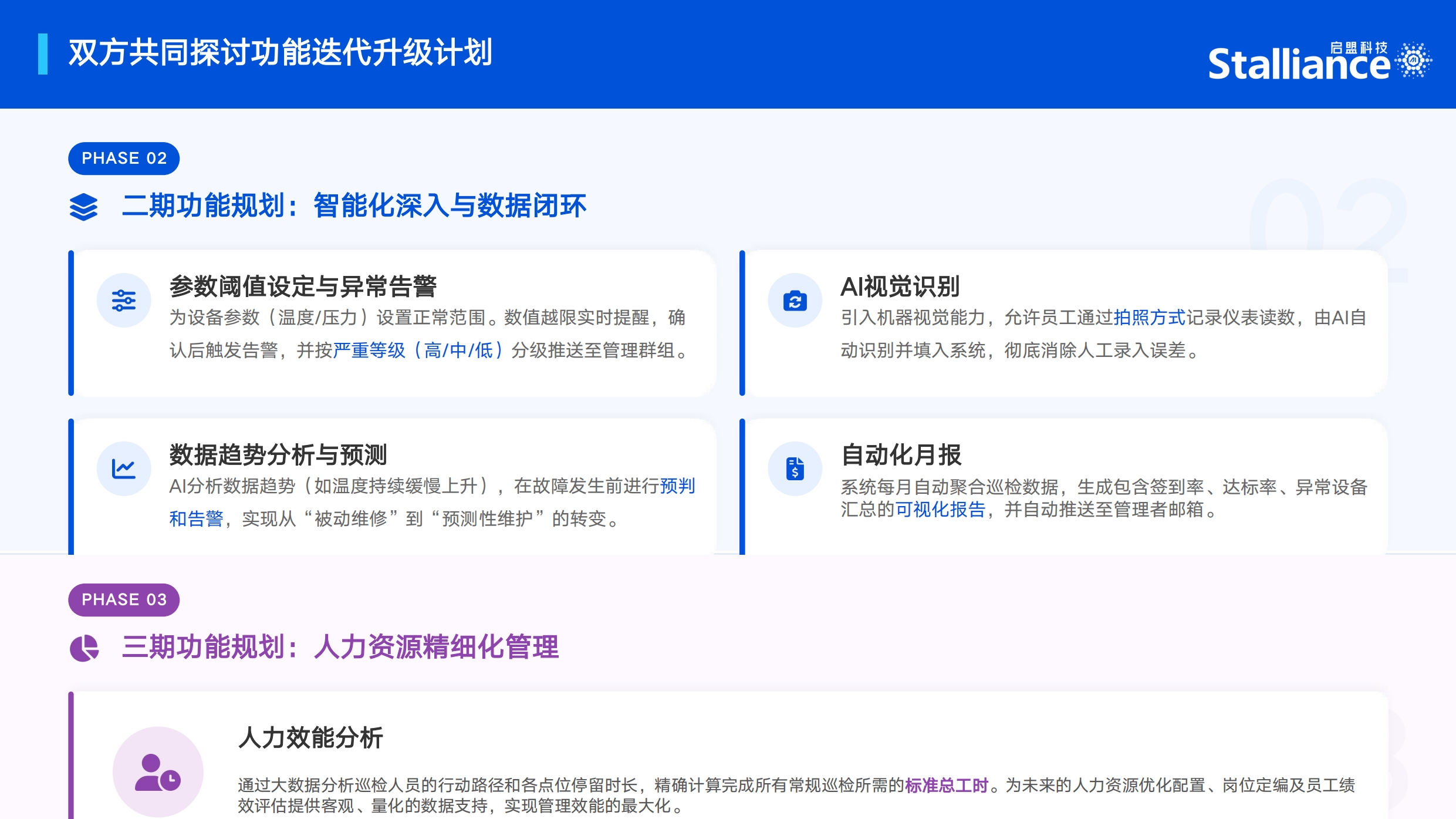
Task: Click the 拍照方式 highlighted link text
Action: pyautogui.click(x=1149, y=318)
